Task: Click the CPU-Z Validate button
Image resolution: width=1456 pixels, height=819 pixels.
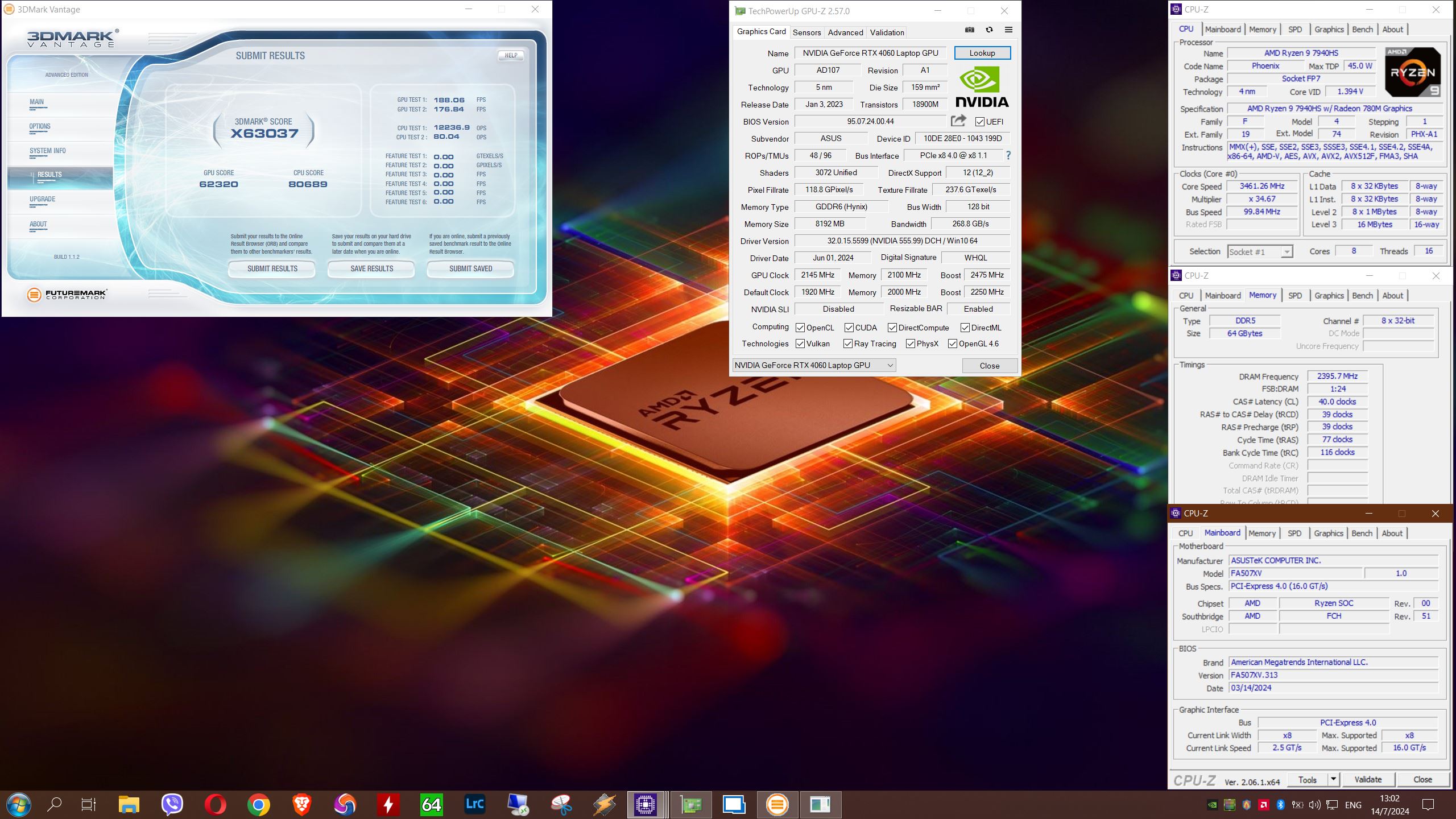Action: pyautogui.click(x=1368, y=779)
